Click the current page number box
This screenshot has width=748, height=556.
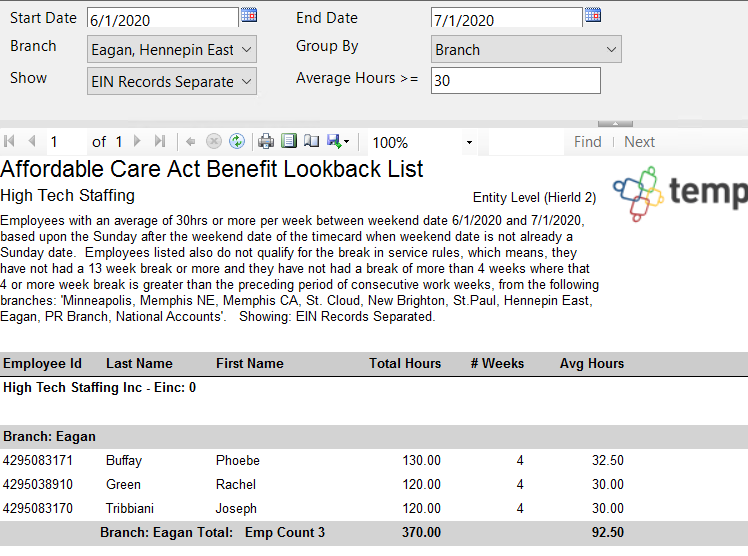67,142
